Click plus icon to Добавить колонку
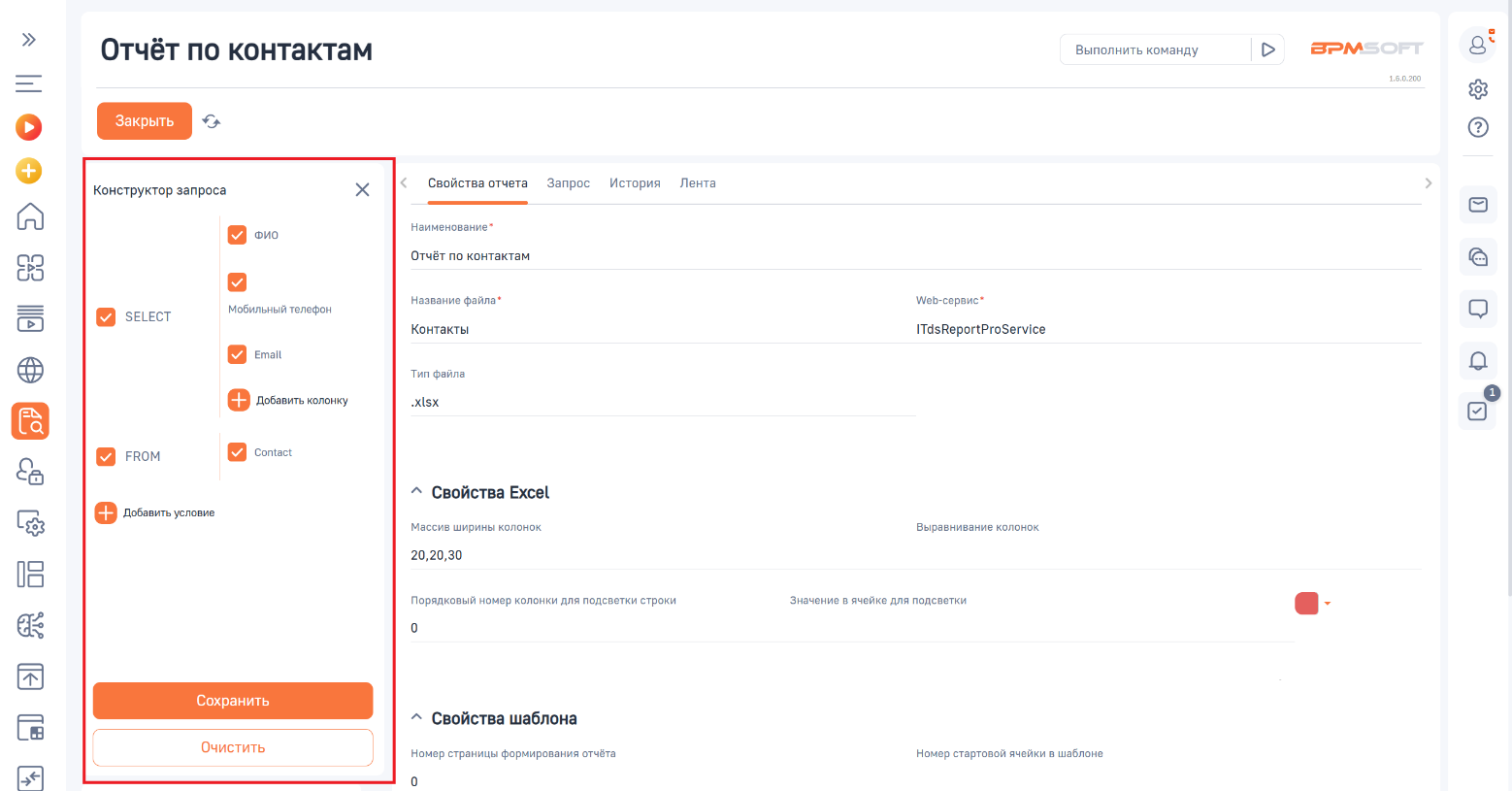The width and height of the screenshot is (1512, 791). pos(239,400)
